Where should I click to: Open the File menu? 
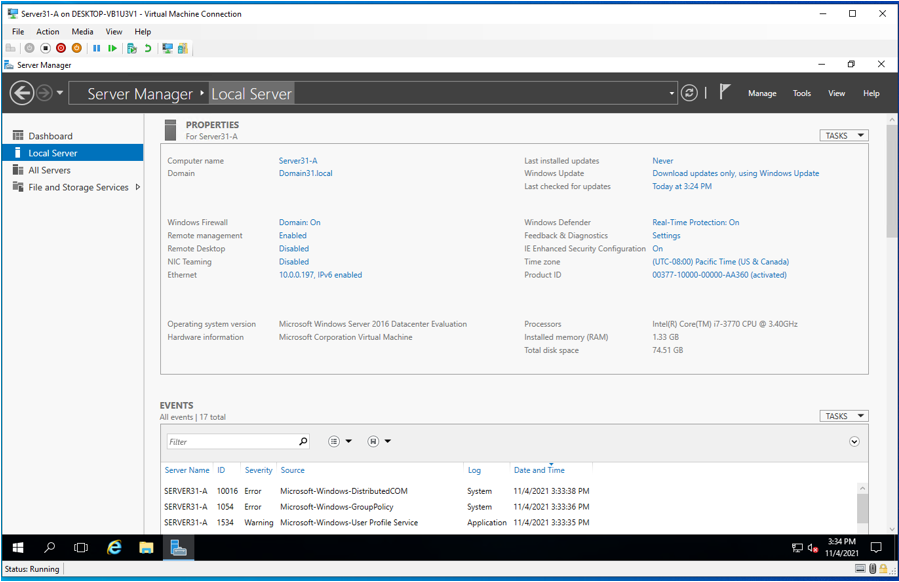(x=18, y=32)
